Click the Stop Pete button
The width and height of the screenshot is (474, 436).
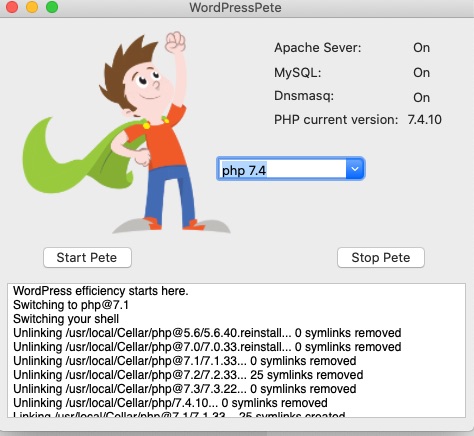click(x=381, y=257)
